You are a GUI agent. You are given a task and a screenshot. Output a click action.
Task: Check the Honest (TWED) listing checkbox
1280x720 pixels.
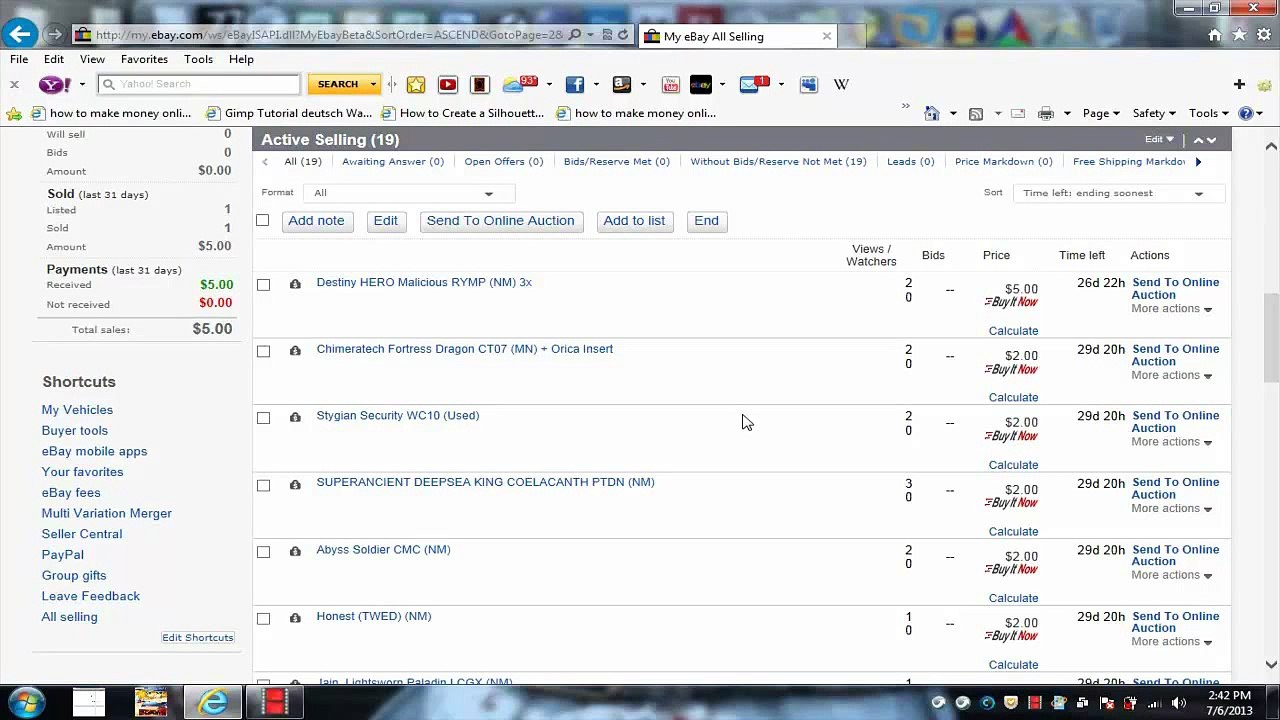(x=263, y=618)
